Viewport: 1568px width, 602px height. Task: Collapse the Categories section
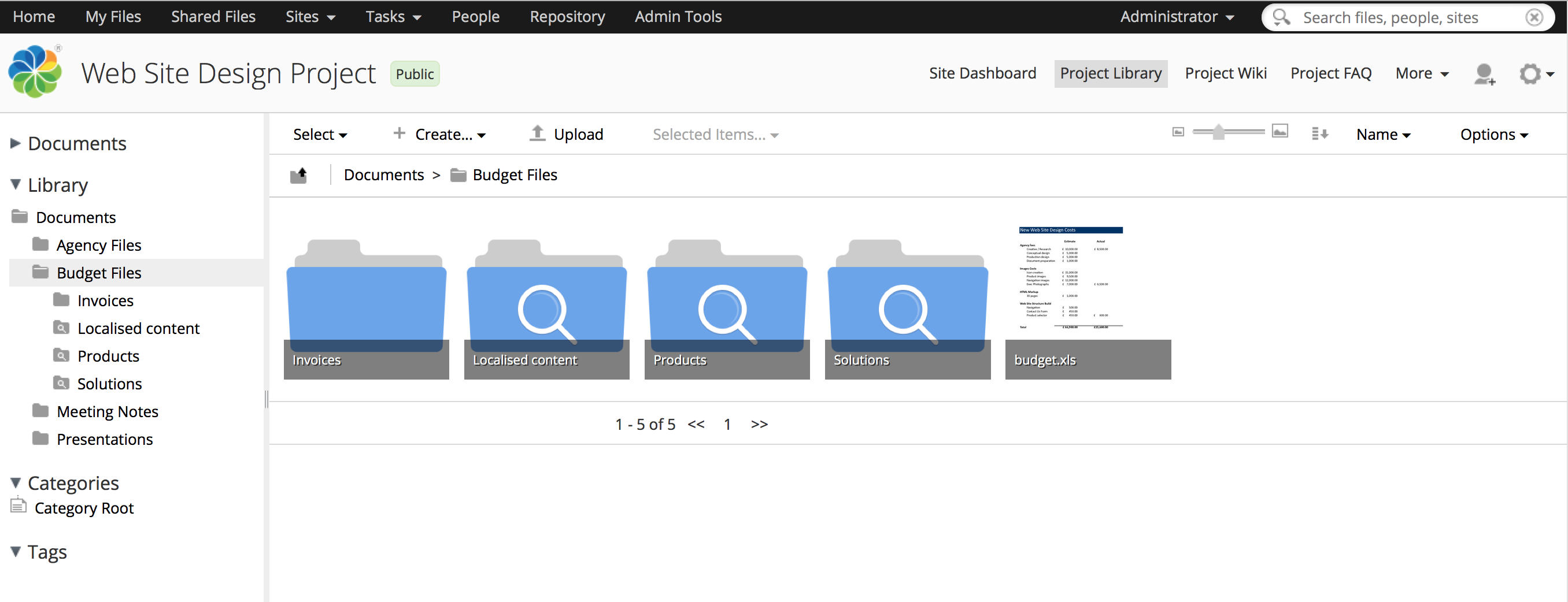tap(16, 483)
